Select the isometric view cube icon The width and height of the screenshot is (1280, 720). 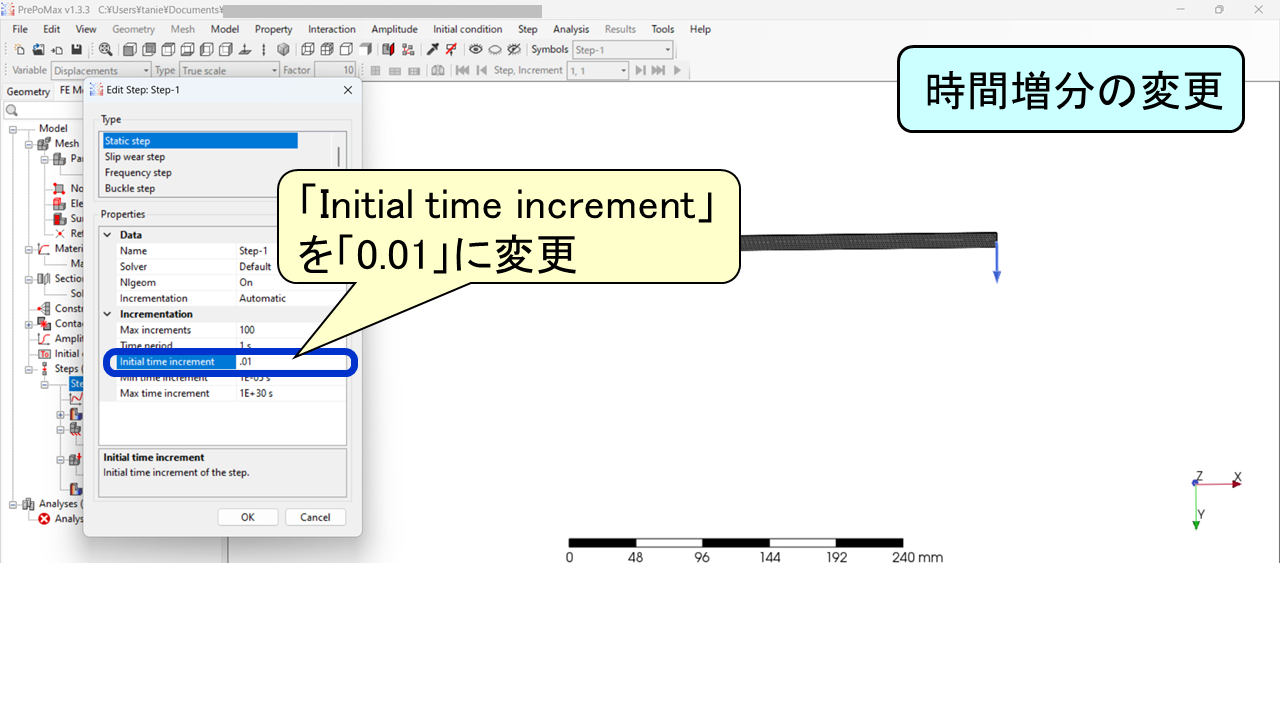pos(283,49)
